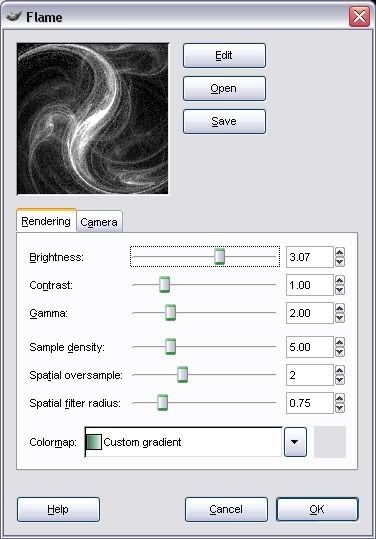Click the Brightness value field showing 3.07
The height and width of the screenshot is (539, 376).
pyautogui.click(x=310, y=257)
